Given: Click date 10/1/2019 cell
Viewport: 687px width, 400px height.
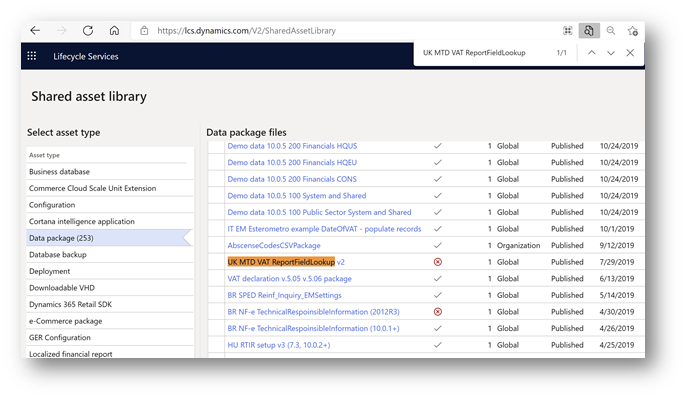Looking at the screenshot, I should 616,229.
